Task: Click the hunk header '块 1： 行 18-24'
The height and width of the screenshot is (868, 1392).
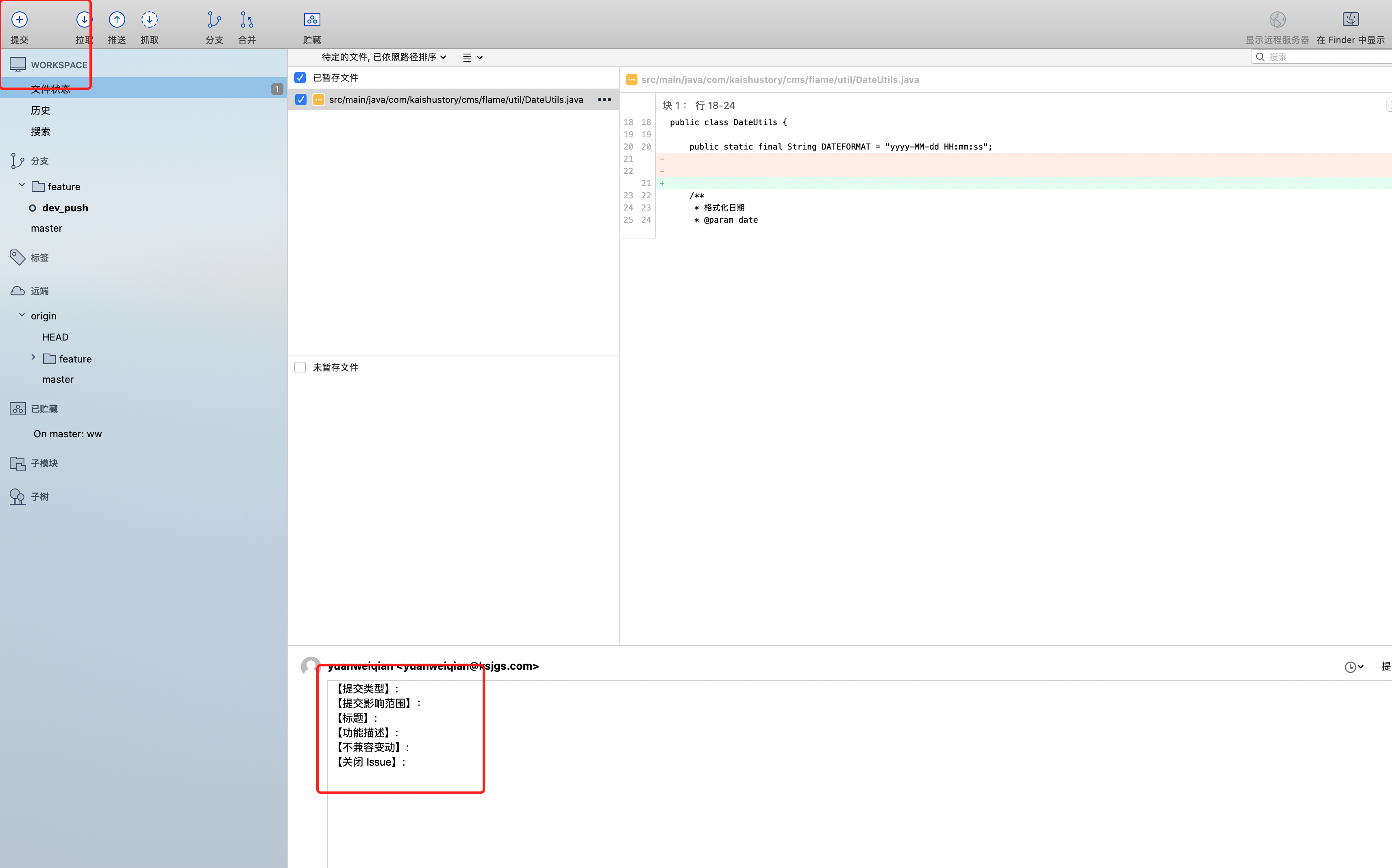Action: [699, 106]
